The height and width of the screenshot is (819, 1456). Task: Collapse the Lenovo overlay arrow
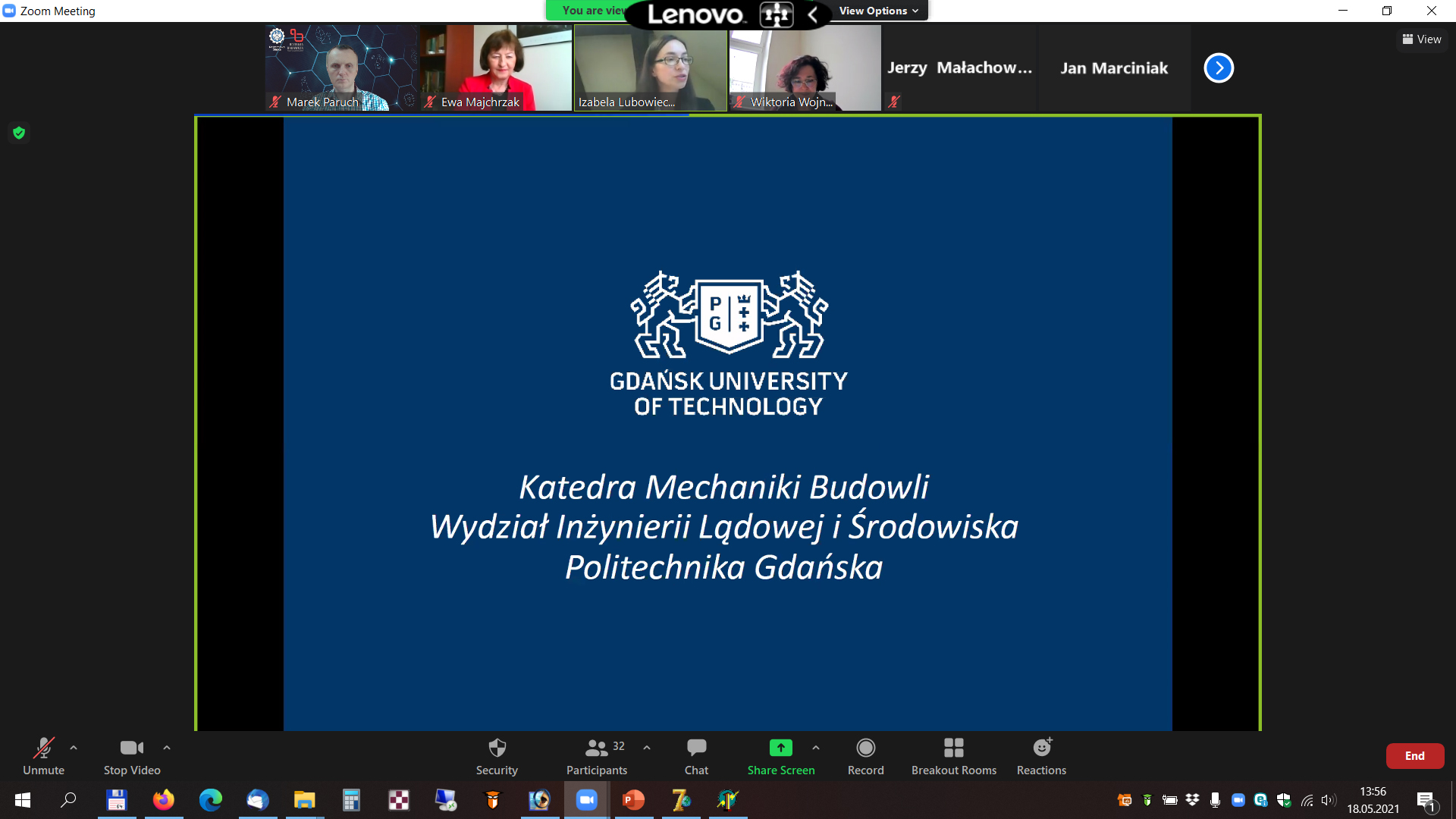[x=812, y=14]
